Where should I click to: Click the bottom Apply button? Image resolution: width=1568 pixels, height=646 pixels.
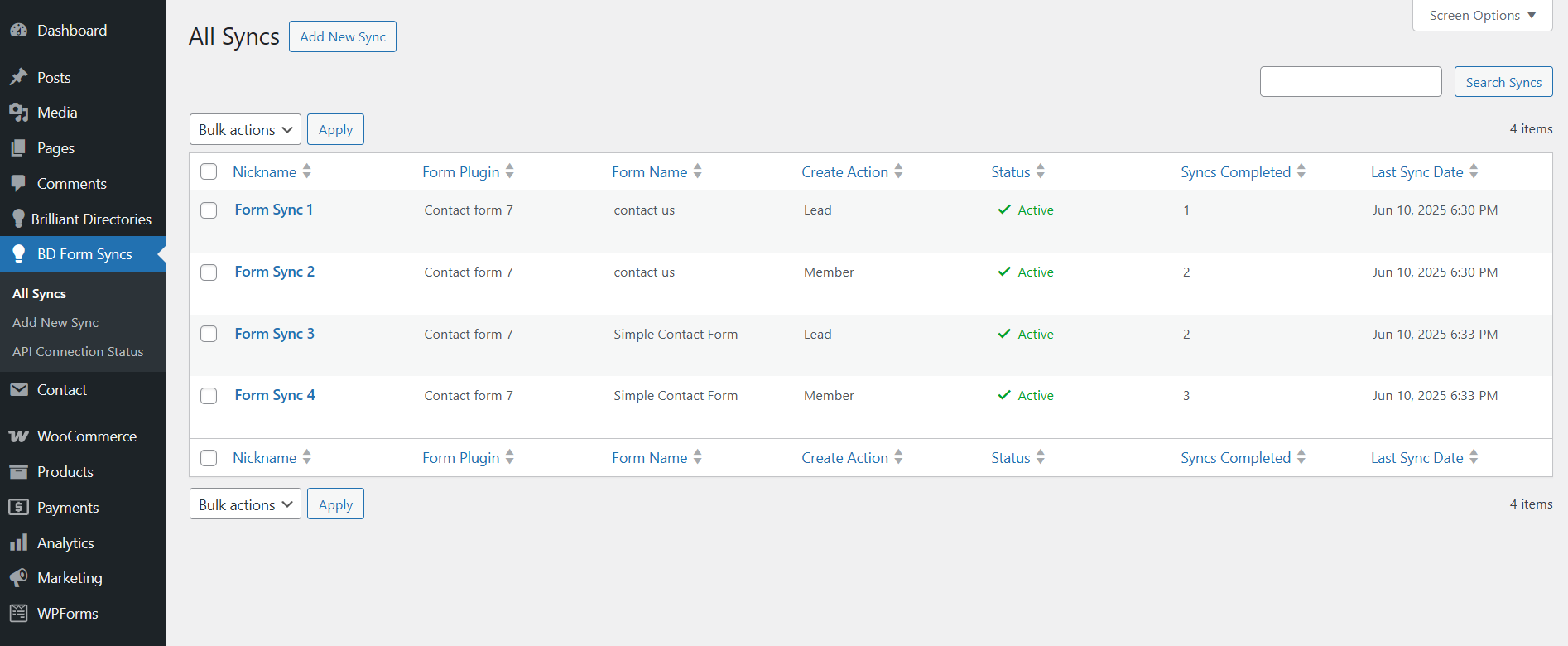coord(335,504)
